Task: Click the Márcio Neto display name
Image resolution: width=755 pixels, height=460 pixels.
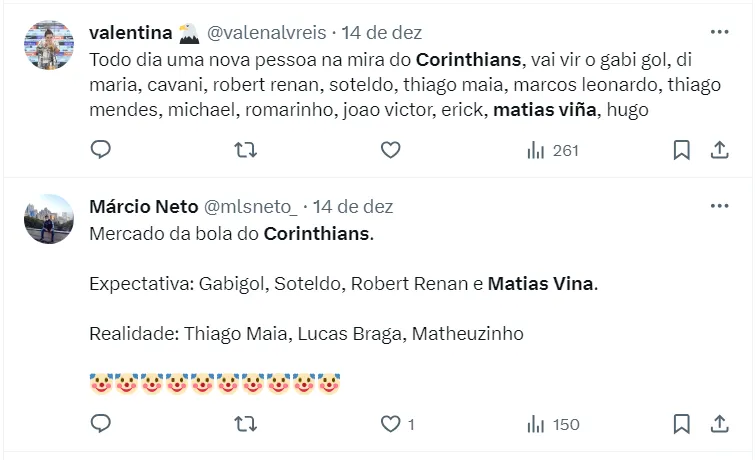Action: pyautogui.click(x=143, y=207)
